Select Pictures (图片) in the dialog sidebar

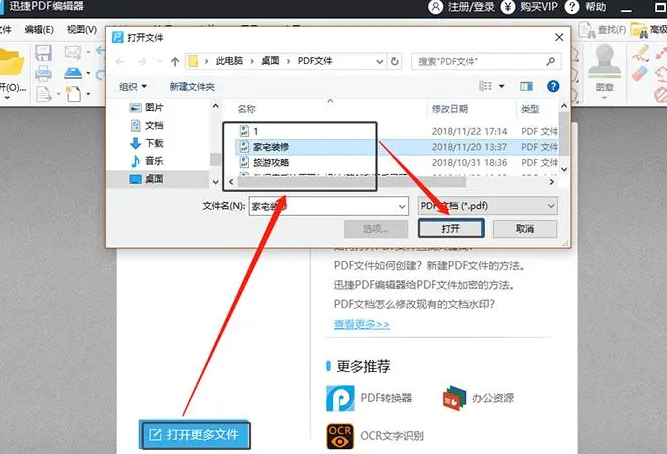click(146, 108)
